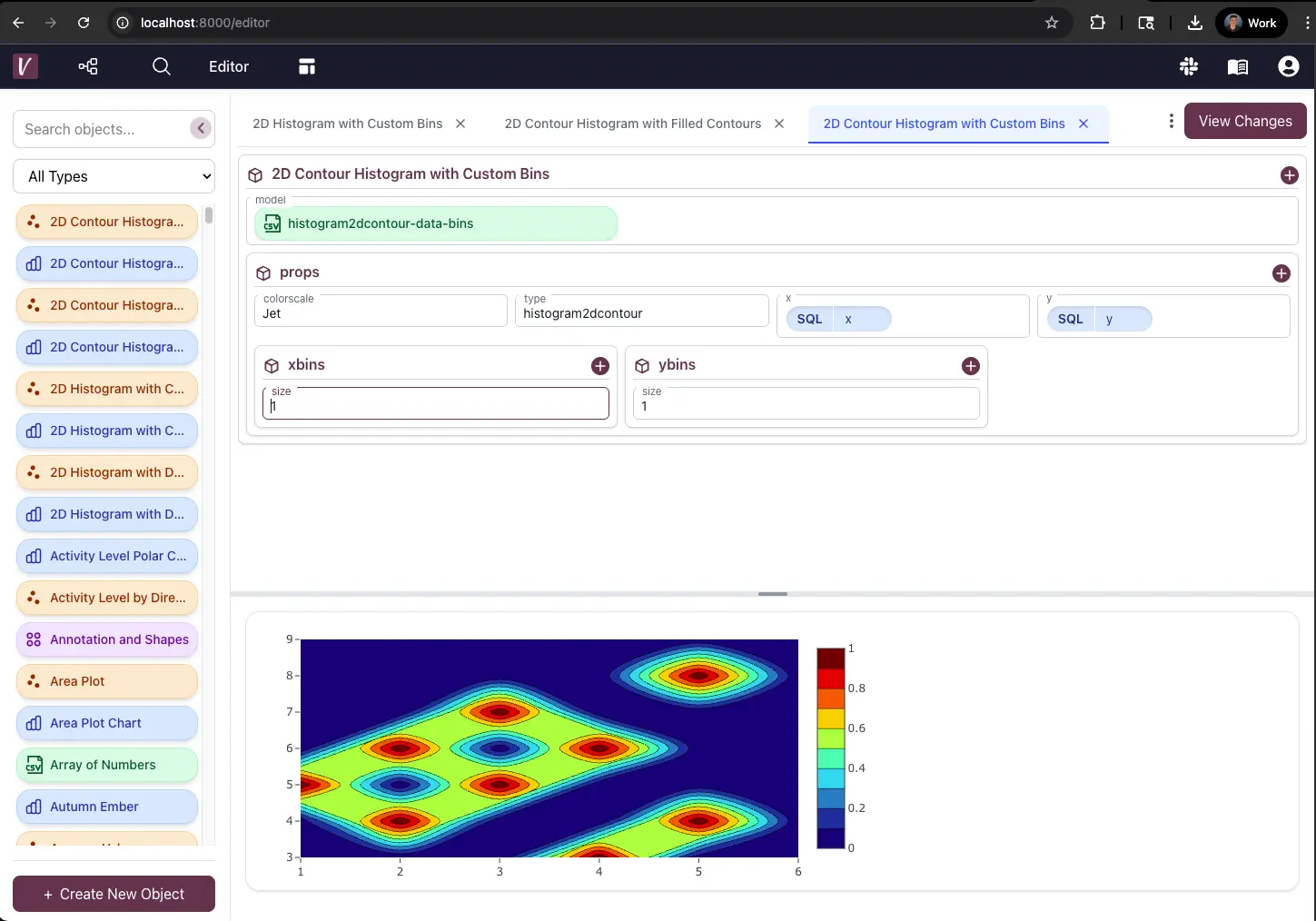
Task: Click the View Changes button
Action: click(x=1245, y=121)
